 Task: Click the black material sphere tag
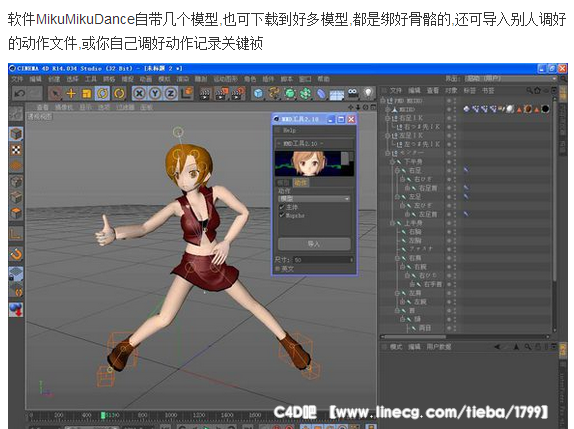[545, 109]
